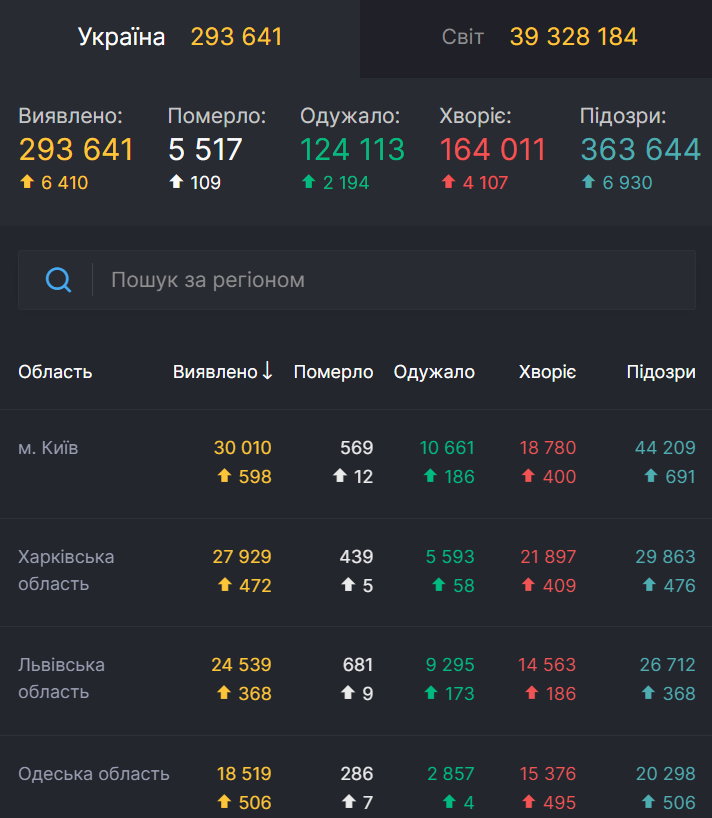Open details for м. Київ region
The width and height of the screenshot is (712, 818).
pos(47,449)
